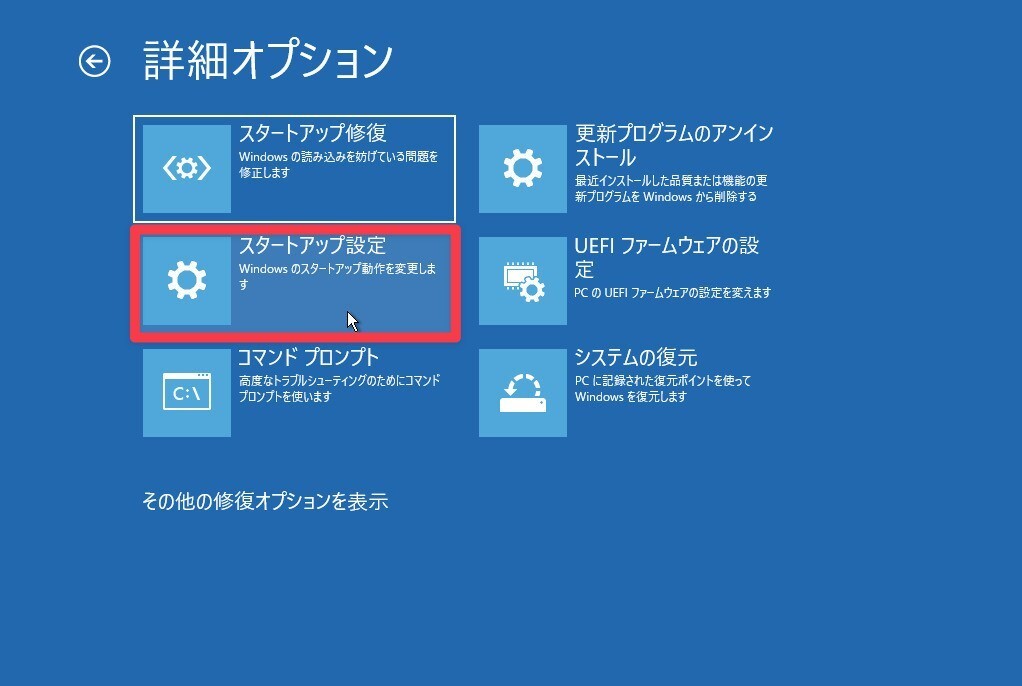The height and width of the screenshot is (686, 1022).
Task: Open the UEFI ファームウェアの設定 title
Action: pos(667,257)
